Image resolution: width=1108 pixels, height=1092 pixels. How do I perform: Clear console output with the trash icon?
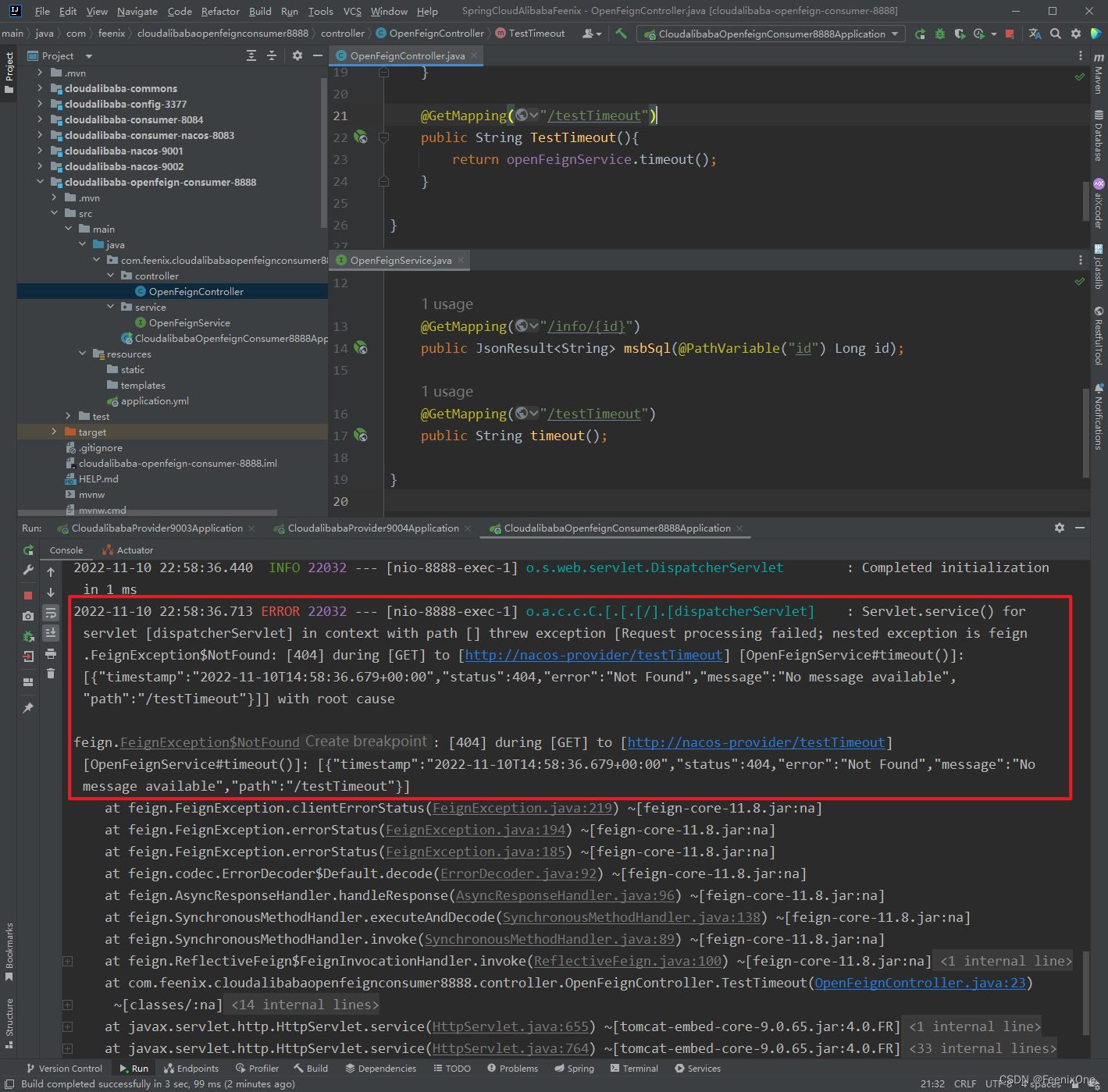point(51,674)
